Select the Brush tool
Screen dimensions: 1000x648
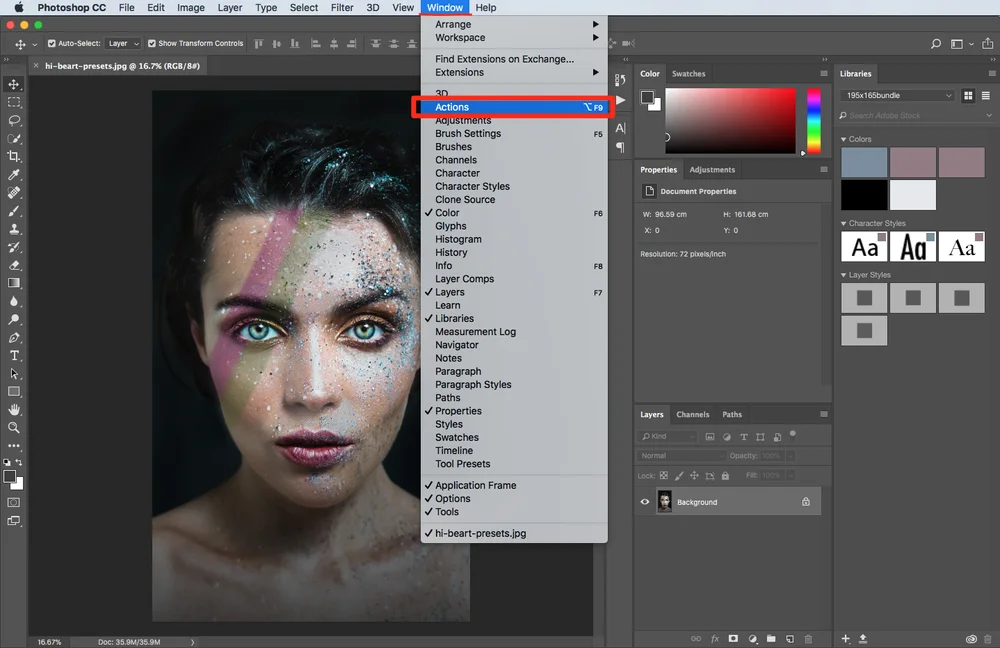(x=13, y=211)
